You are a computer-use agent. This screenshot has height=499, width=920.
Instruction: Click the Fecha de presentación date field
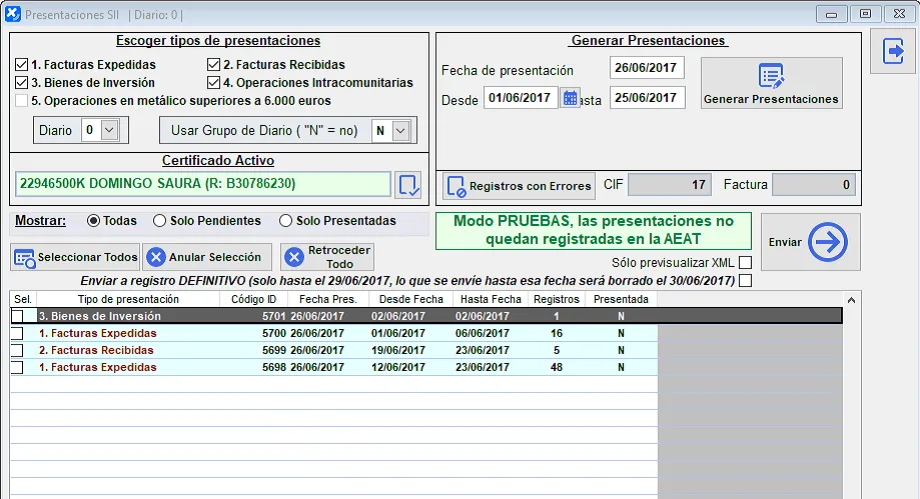pos(647,69)
